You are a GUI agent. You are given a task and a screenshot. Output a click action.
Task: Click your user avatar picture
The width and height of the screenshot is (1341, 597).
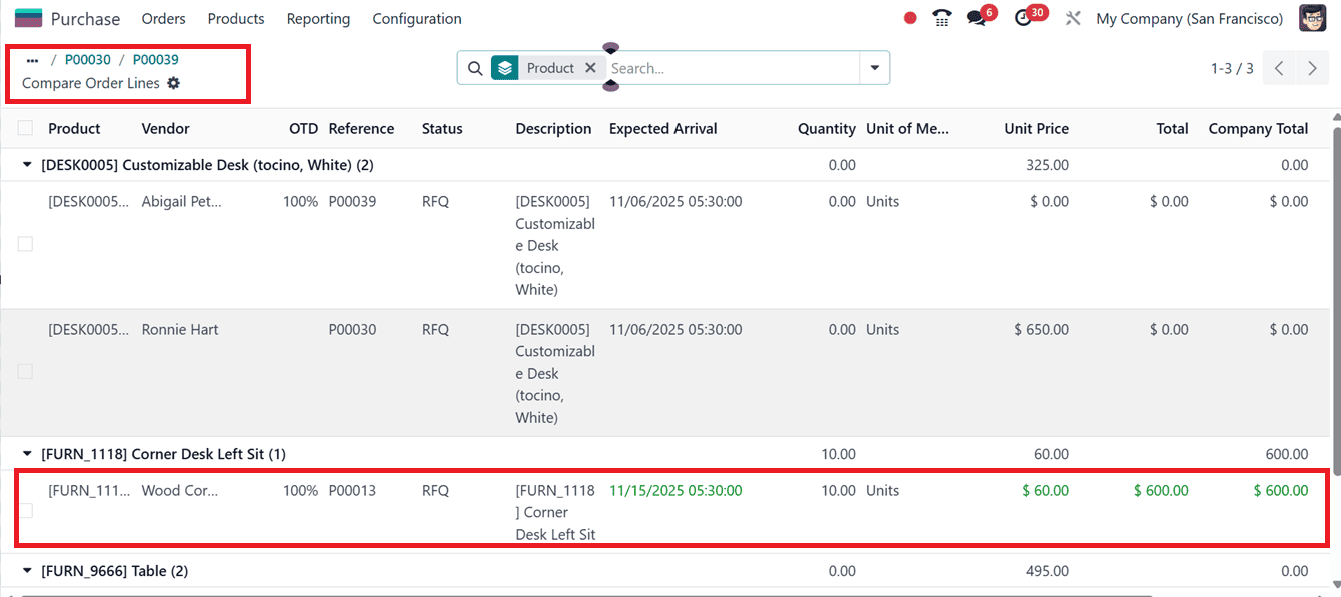pos(1312,17)
